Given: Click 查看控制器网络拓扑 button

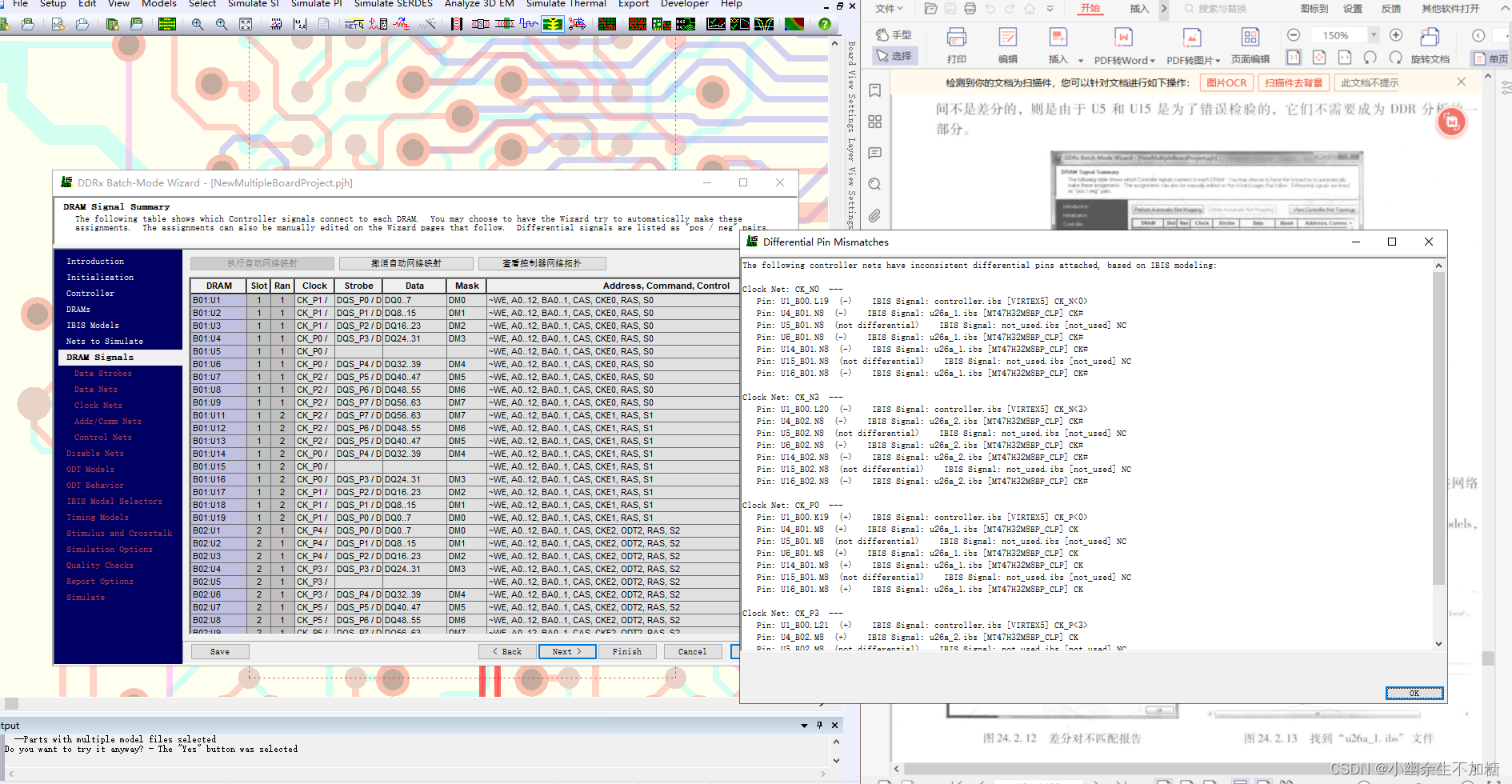Looking at the screenshot, I should pyautogui.click(x=542, y=263).
